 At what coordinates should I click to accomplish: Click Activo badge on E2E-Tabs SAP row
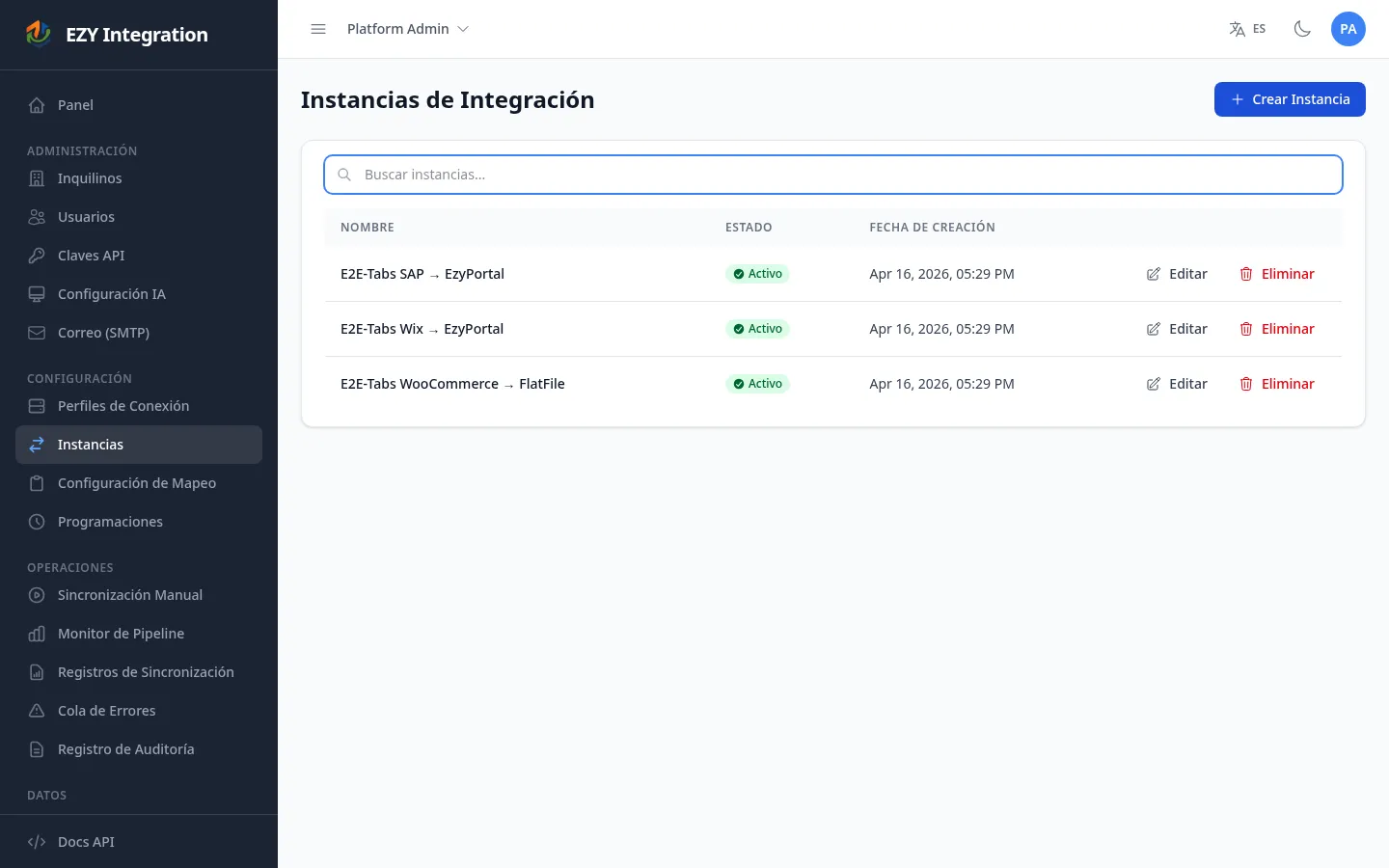(757, 274)
